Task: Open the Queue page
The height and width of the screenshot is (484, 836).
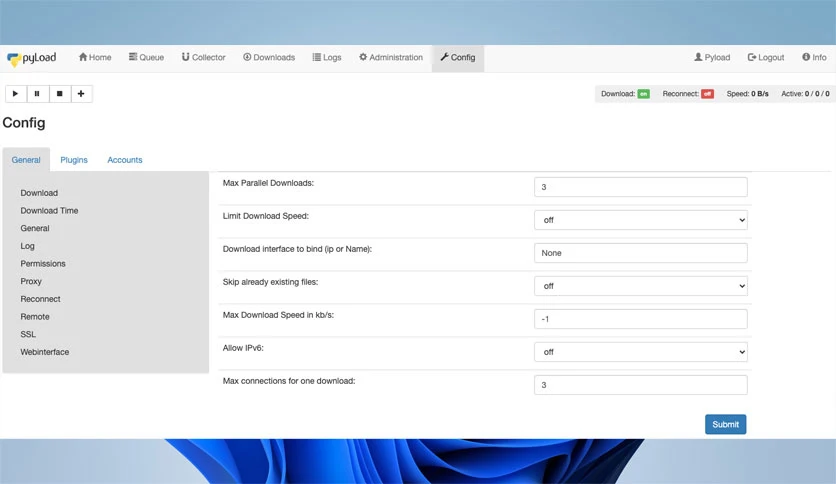Action: tap(146, 58)
